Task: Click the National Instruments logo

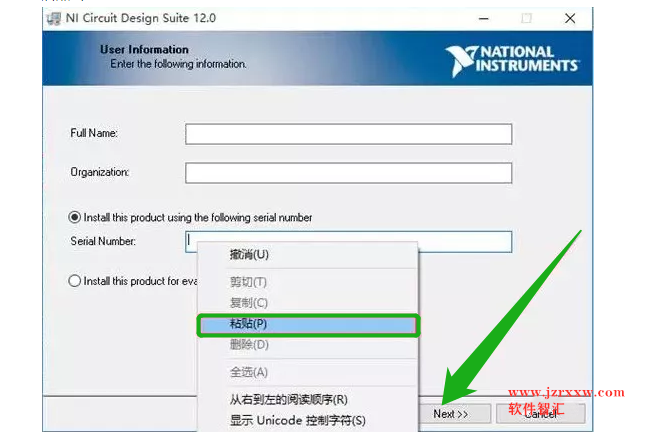Action: coord(512,61)
